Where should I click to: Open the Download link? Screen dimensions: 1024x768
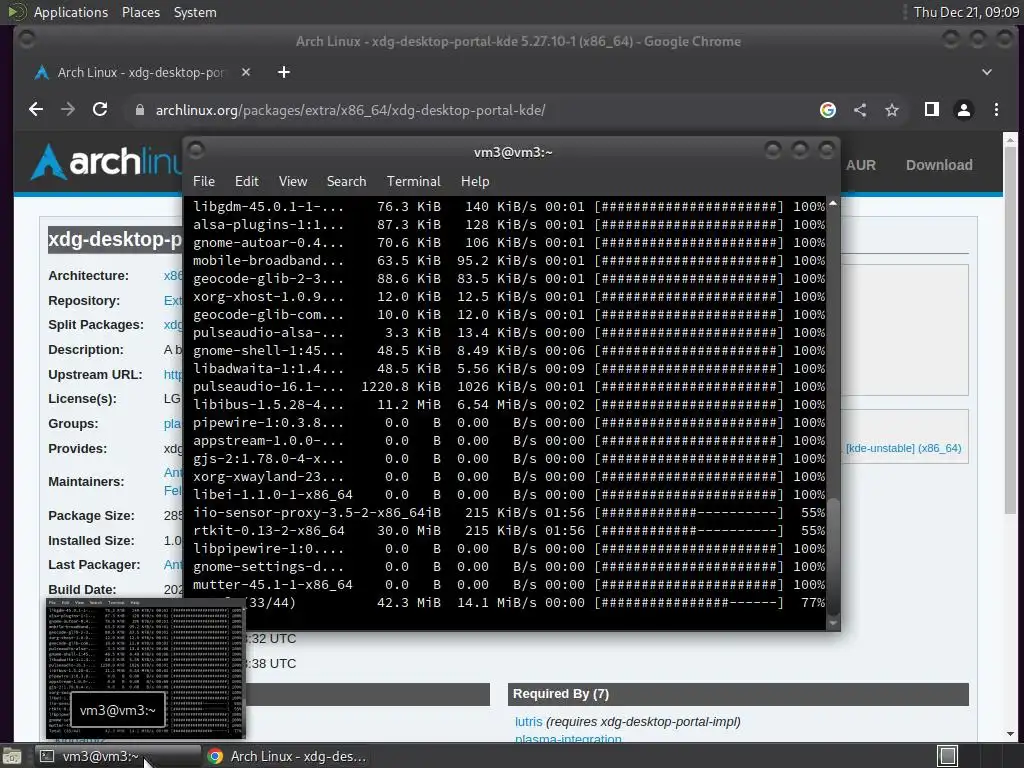point(939,165)
